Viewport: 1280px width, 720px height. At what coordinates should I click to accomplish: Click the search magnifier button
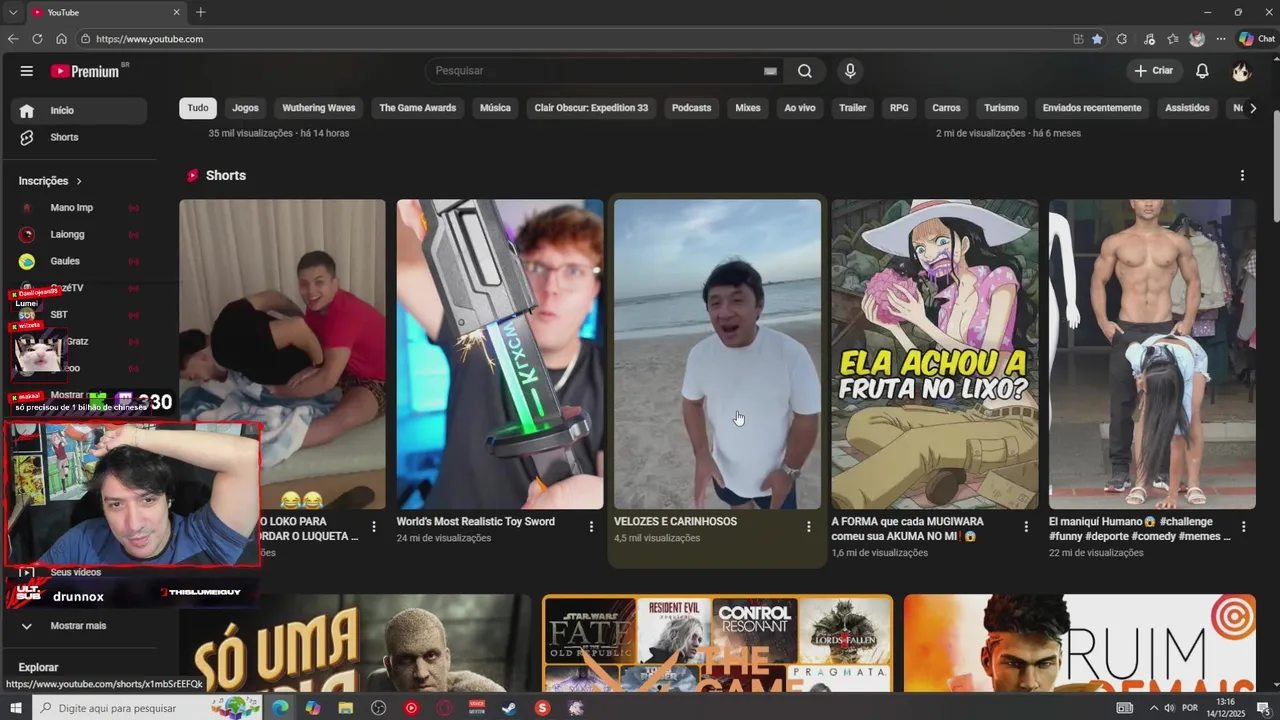coord(805,71)
